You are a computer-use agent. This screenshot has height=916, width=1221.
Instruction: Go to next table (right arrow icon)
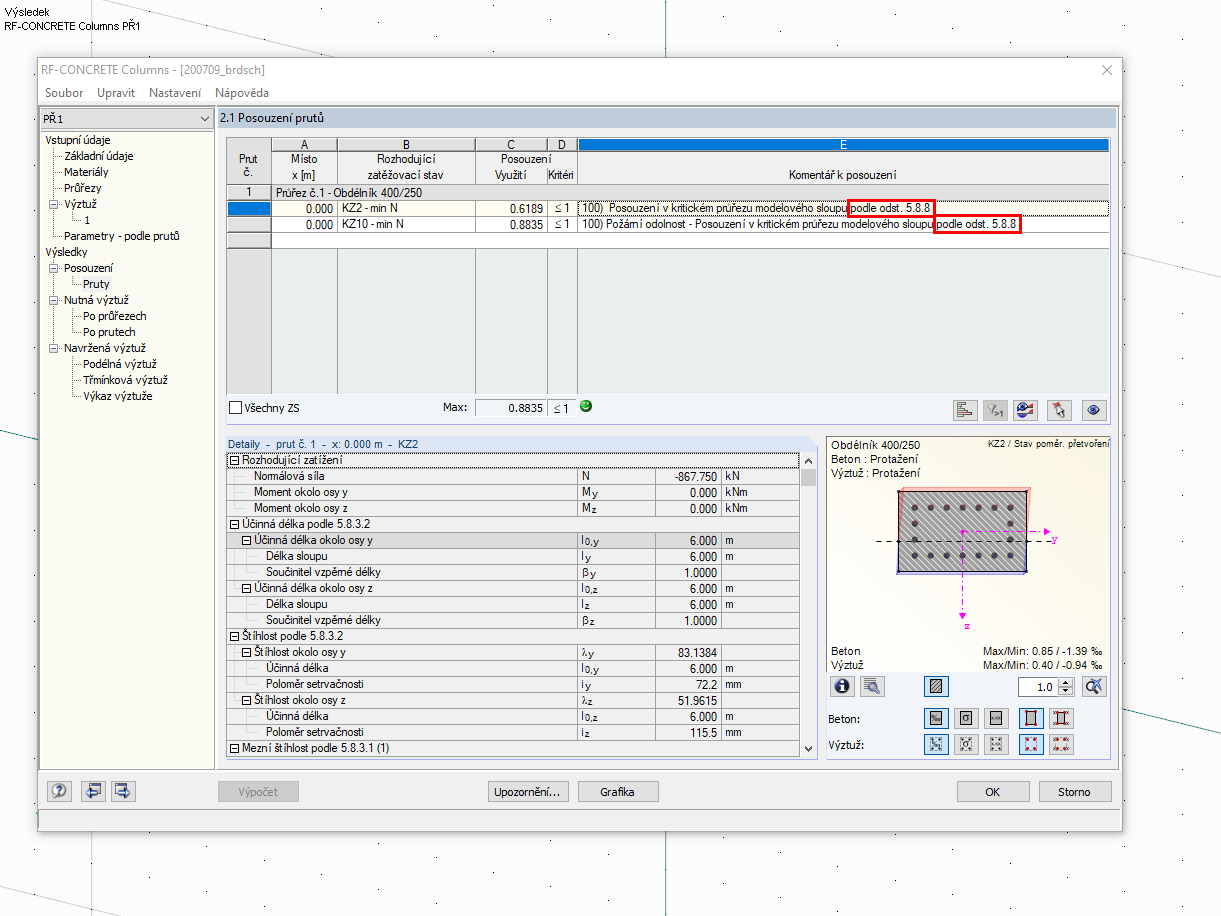pyautogui.click(x=123, y=791)
